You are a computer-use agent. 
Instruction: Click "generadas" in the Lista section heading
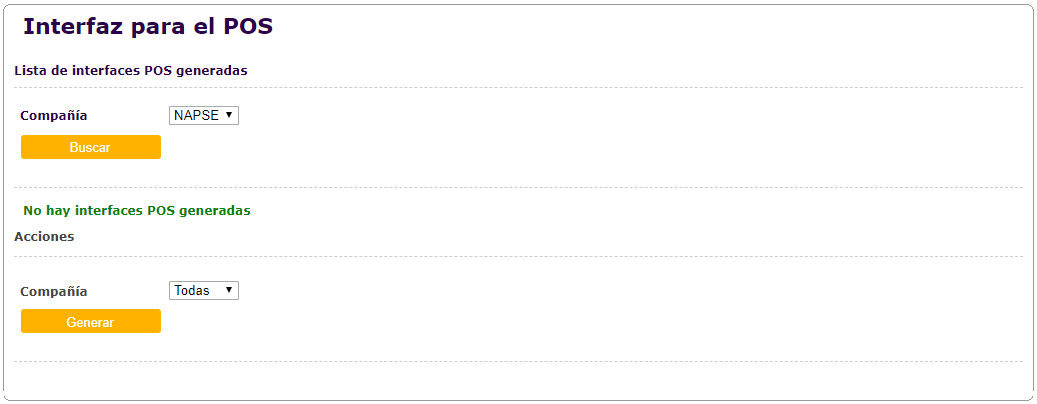pos(213,71)
